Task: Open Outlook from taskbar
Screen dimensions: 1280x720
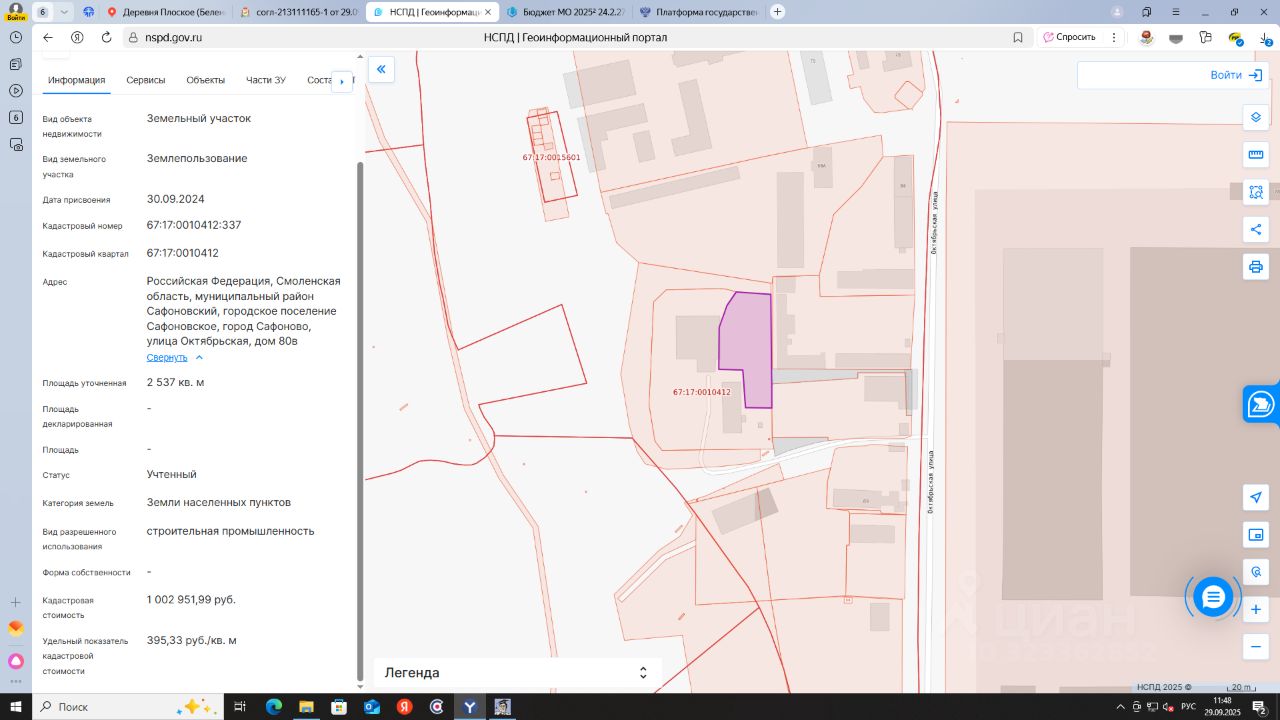Action: point(372,707)
